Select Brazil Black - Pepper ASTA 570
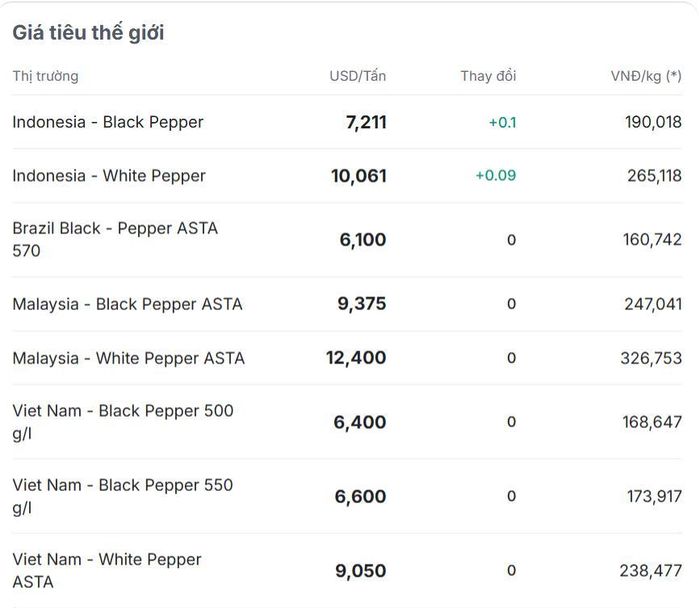Viewport: 700px width, 608px height. (x=347, y=240)
